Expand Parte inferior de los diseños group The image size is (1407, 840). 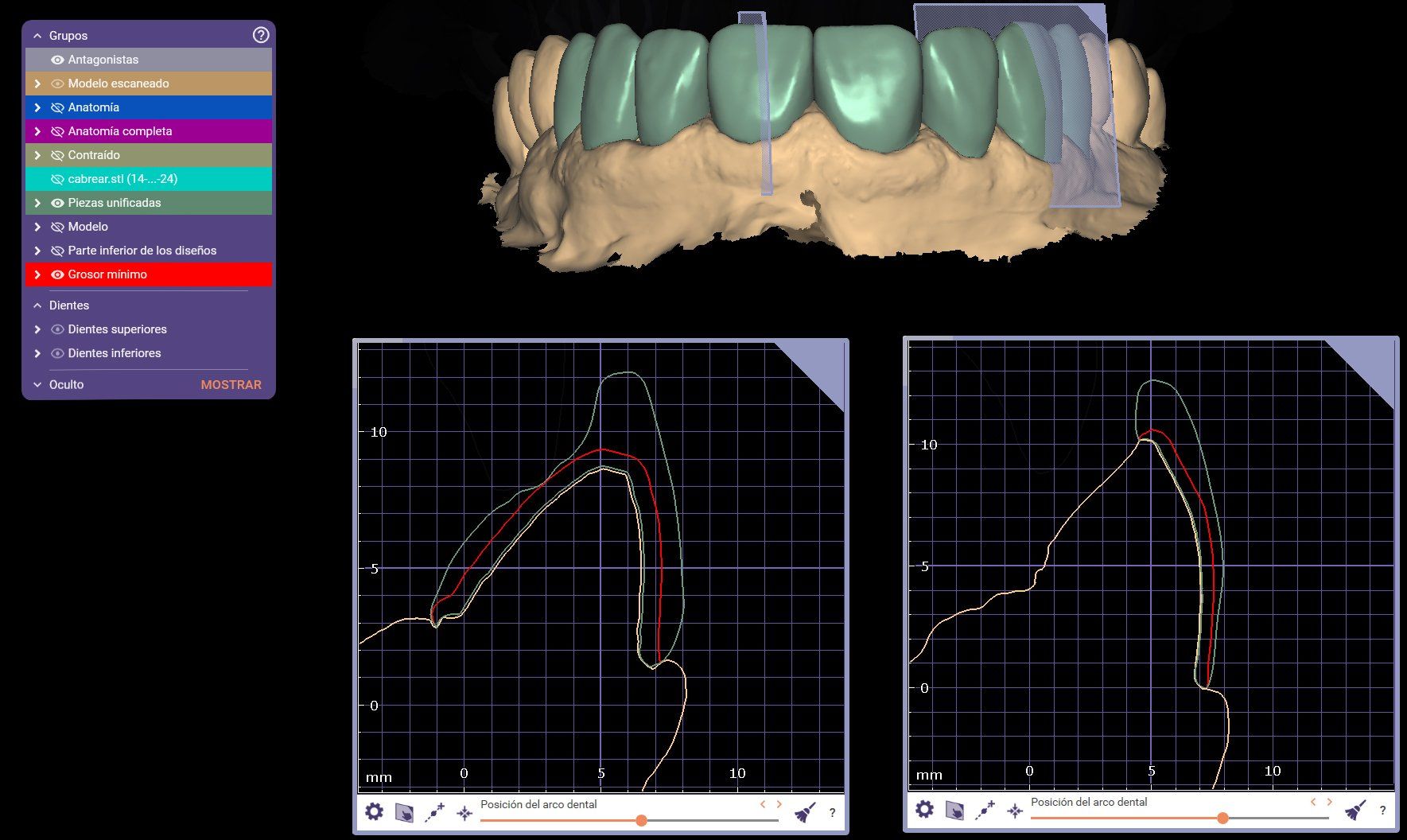pos(37,251)
